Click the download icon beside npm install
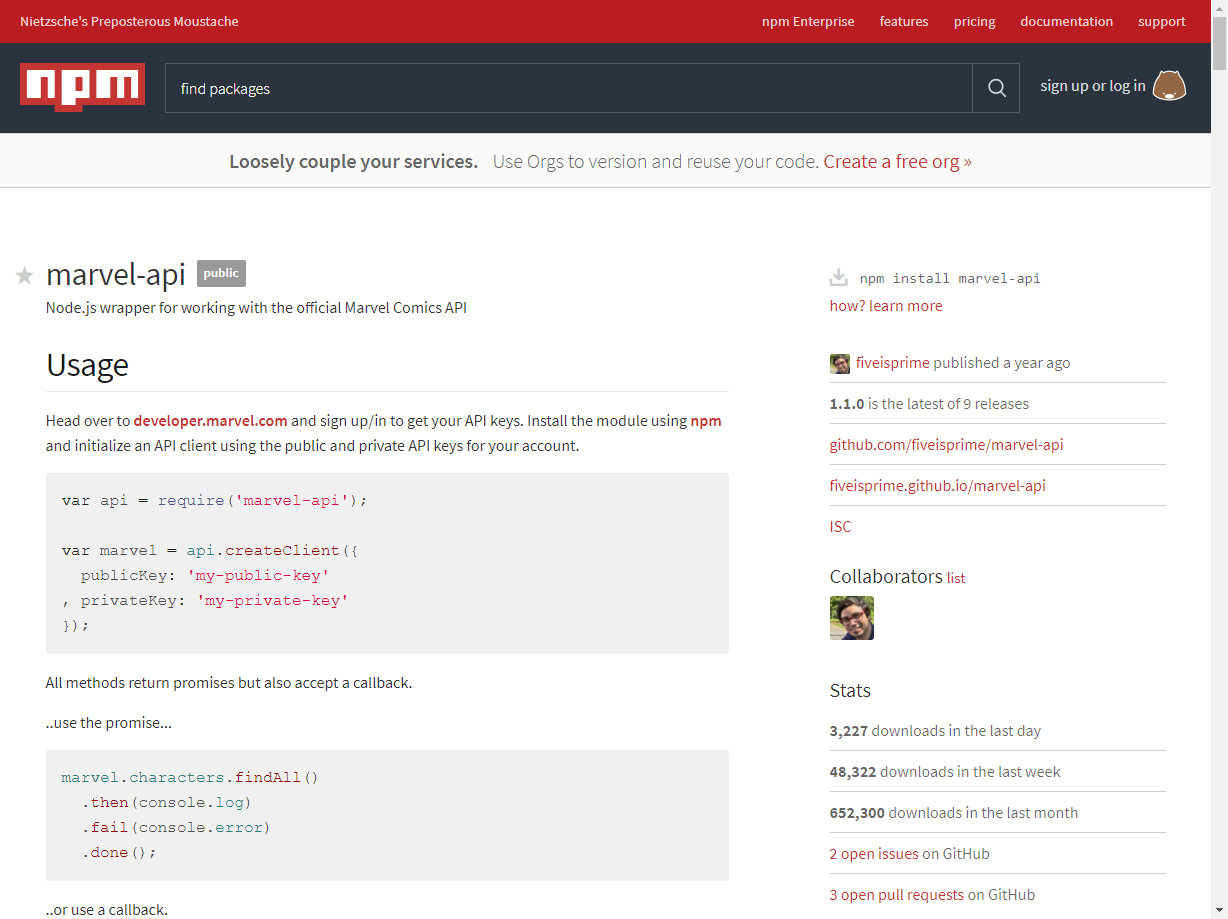The width and height of the screenshot is (1228, 919). pyautogui.click(x=839, y=278)
